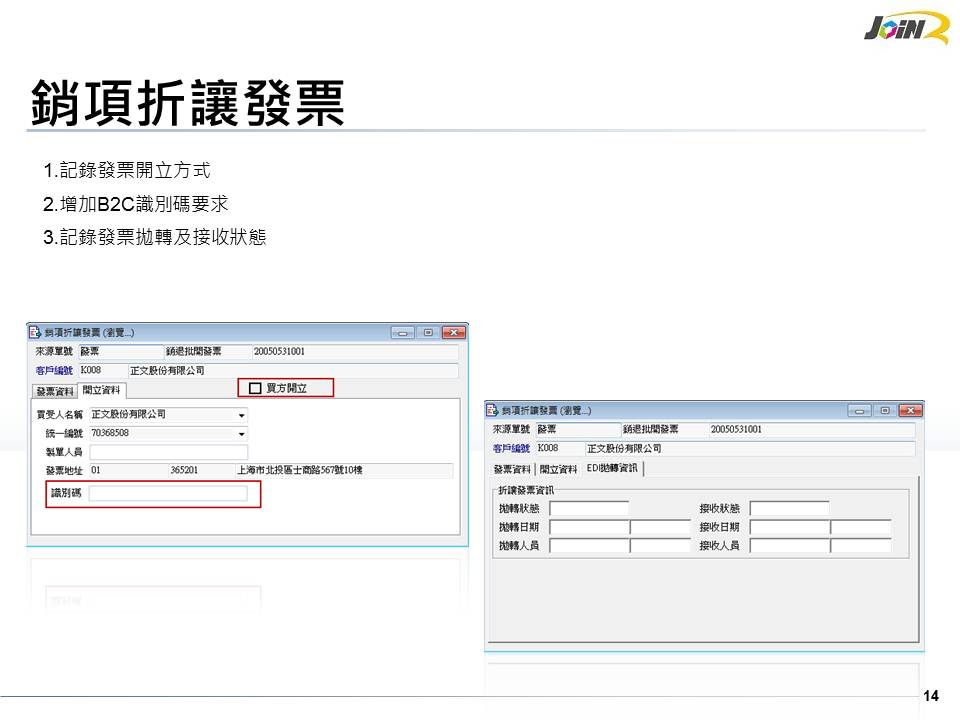Open 開立資料 tab next to EDI拋轉資訊
Screen dimensions: 960x720
point(558,469)
